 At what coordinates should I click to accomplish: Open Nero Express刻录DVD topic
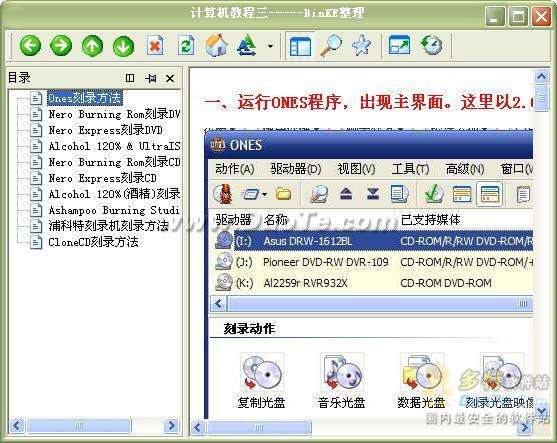[106, 130]
